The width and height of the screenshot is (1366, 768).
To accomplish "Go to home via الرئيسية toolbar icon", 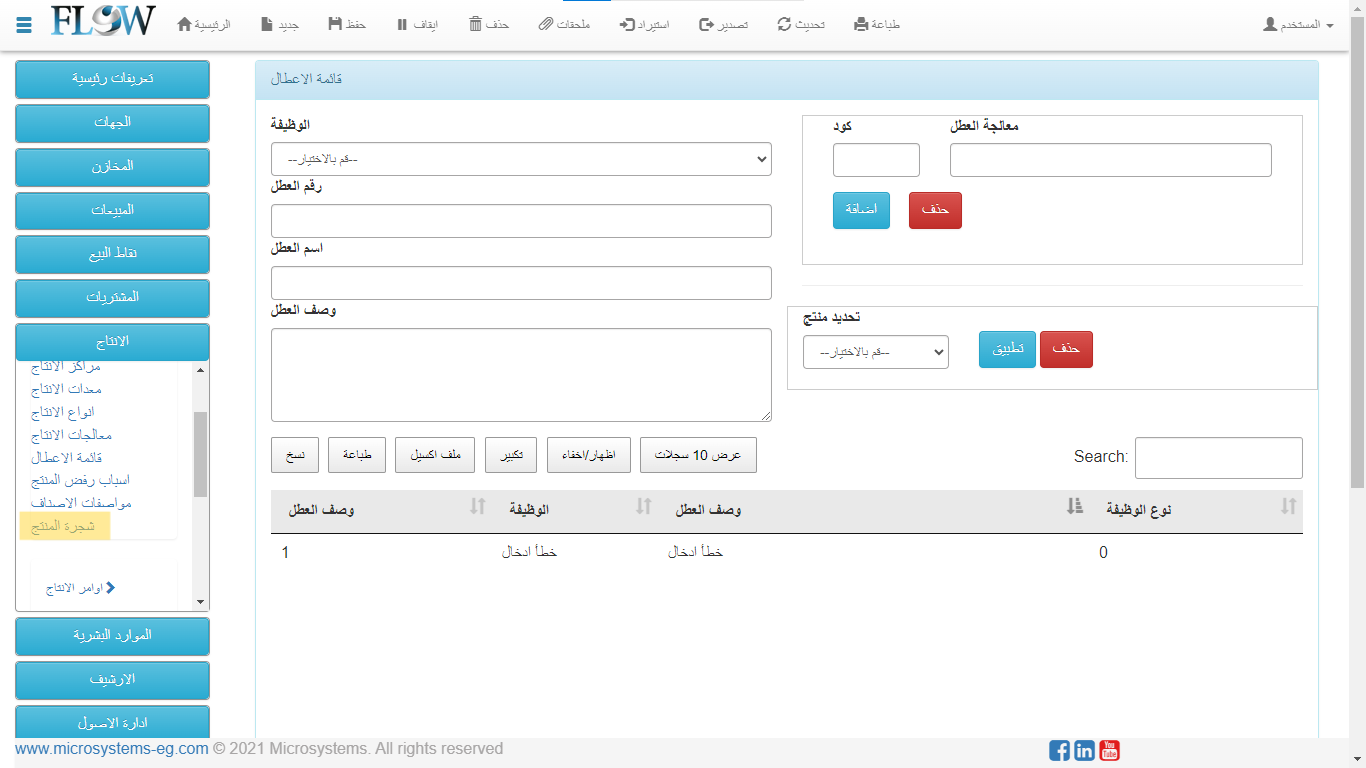I will point(184,24).
